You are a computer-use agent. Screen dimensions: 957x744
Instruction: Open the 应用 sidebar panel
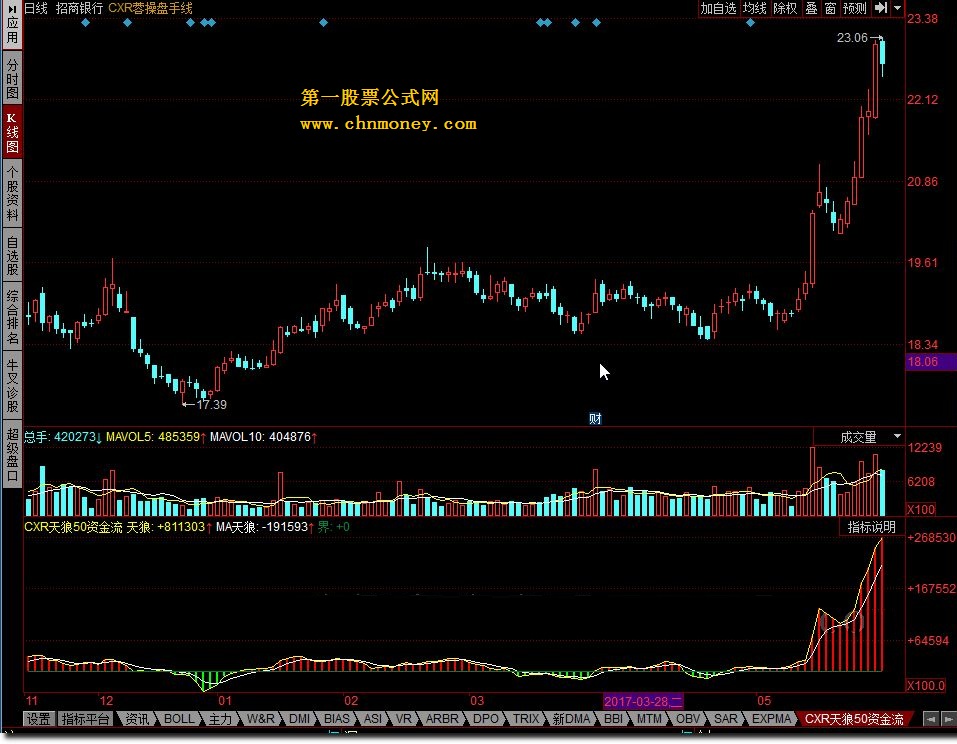tap(12, 25)
